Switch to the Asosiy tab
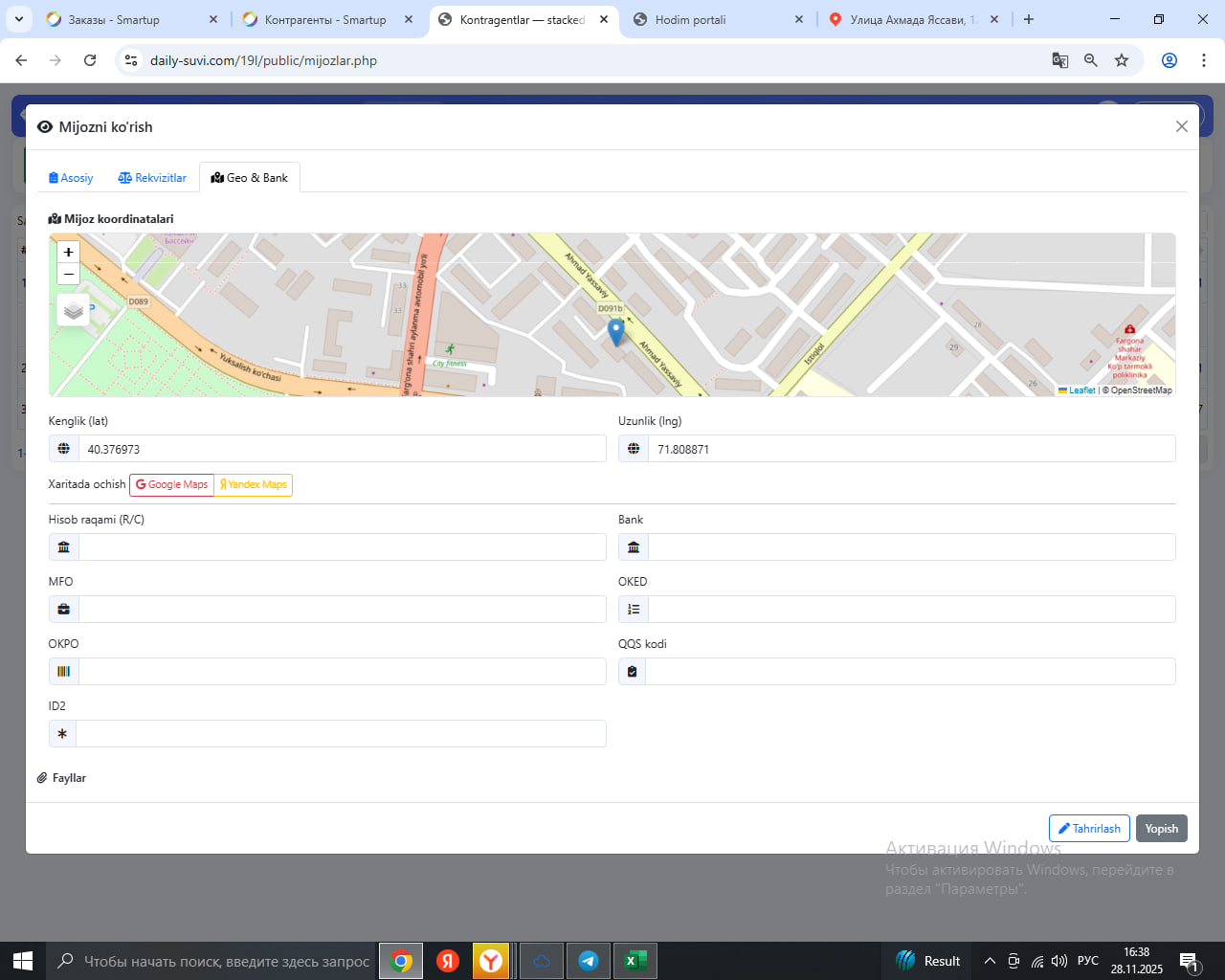 (71, 178)
